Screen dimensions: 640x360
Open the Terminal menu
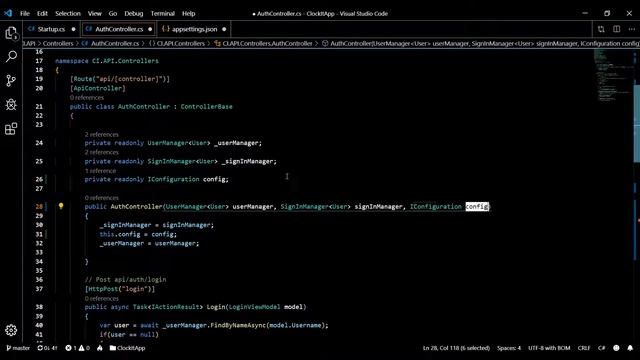pos(162,13)
